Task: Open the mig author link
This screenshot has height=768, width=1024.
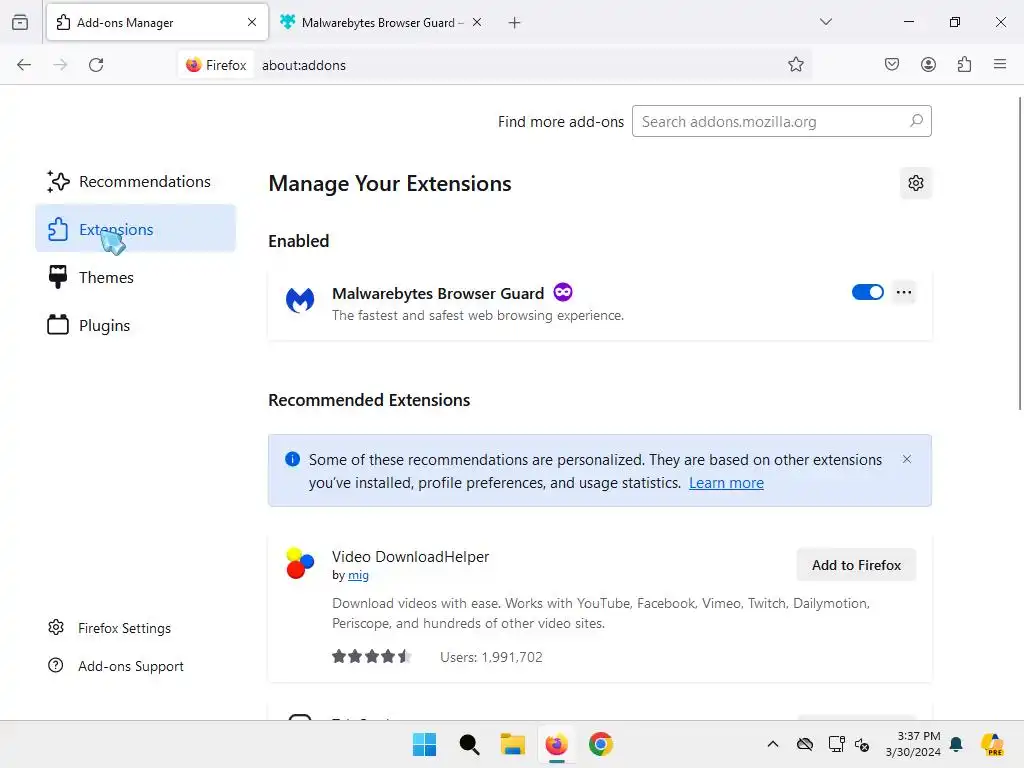Action: [x=358, y=575]
